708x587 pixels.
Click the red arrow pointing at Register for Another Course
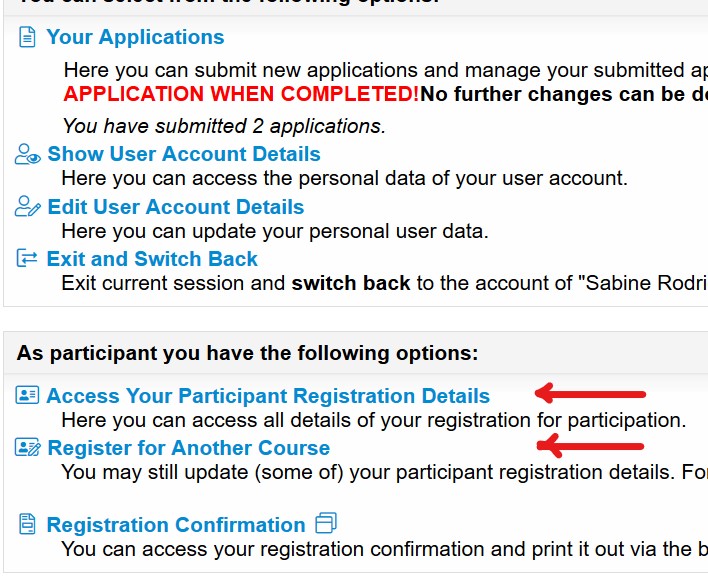[590, 446]
